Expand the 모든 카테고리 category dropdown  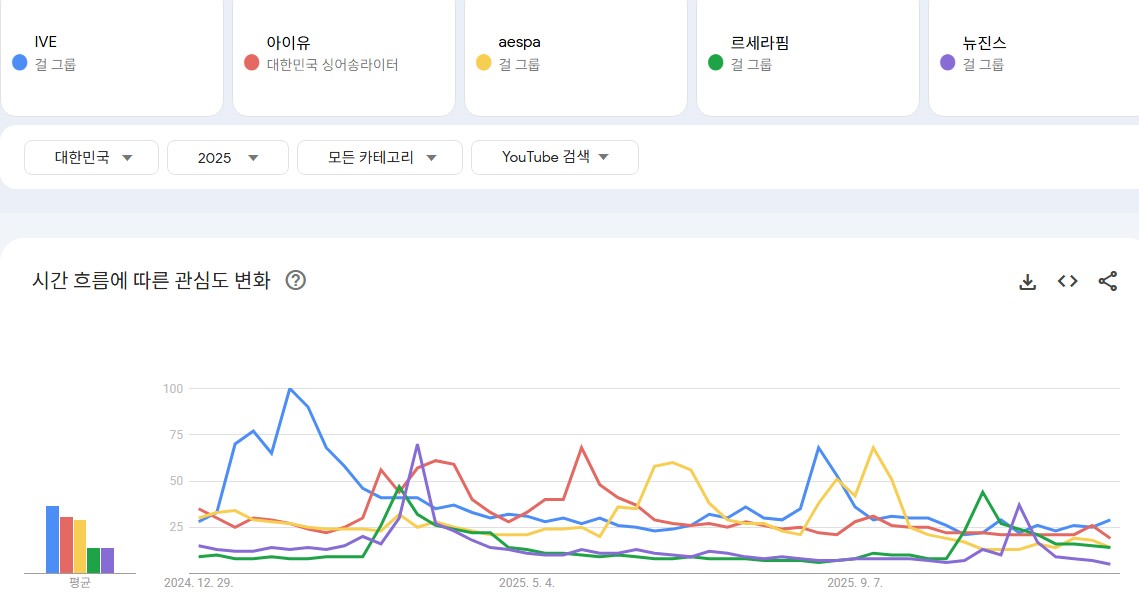pos(380,157)
